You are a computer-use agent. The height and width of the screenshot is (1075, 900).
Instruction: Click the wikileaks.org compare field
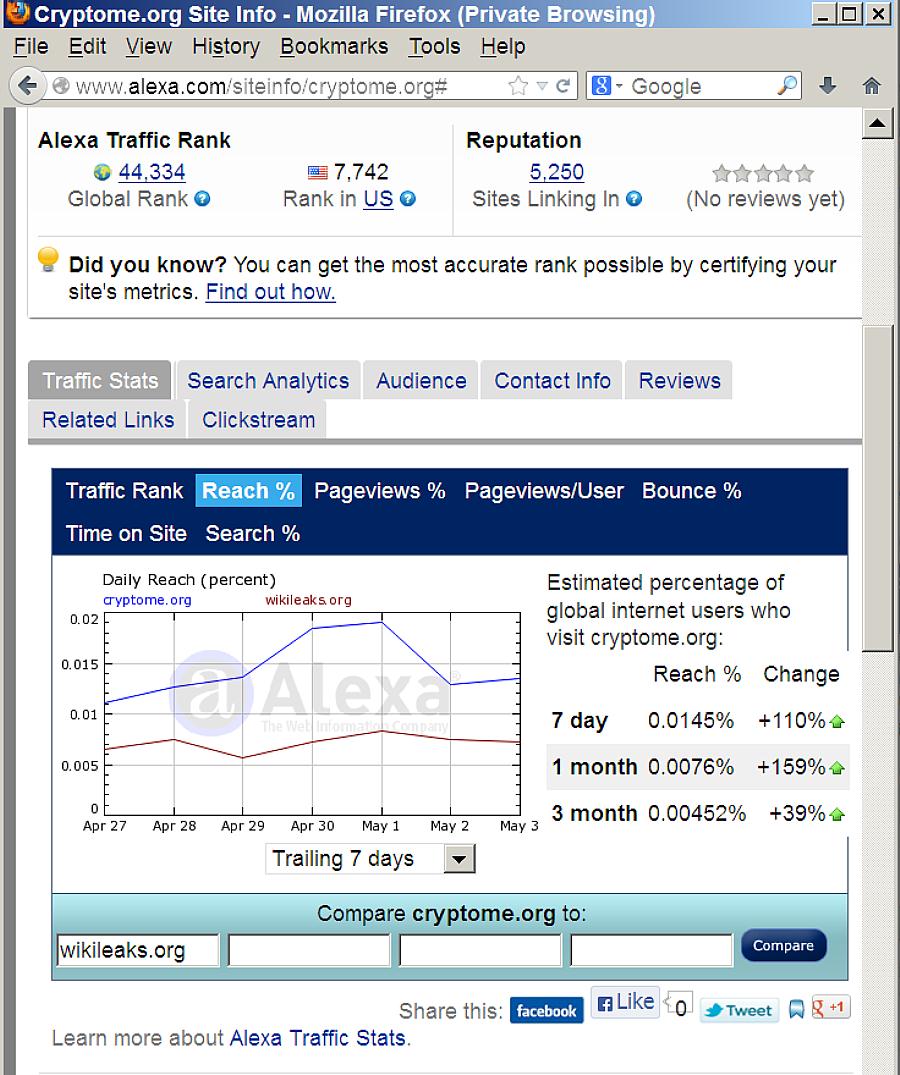pos(138,950)
